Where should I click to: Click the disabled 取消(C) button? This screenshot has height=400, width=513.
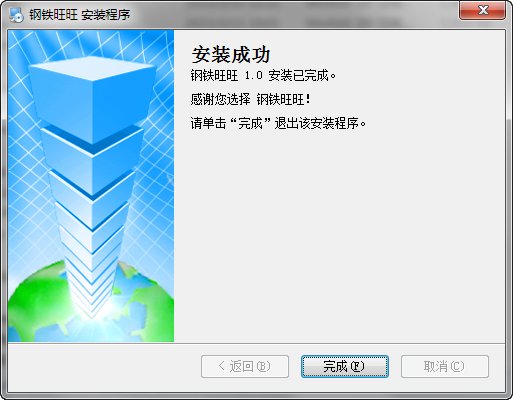click(445, 366)
